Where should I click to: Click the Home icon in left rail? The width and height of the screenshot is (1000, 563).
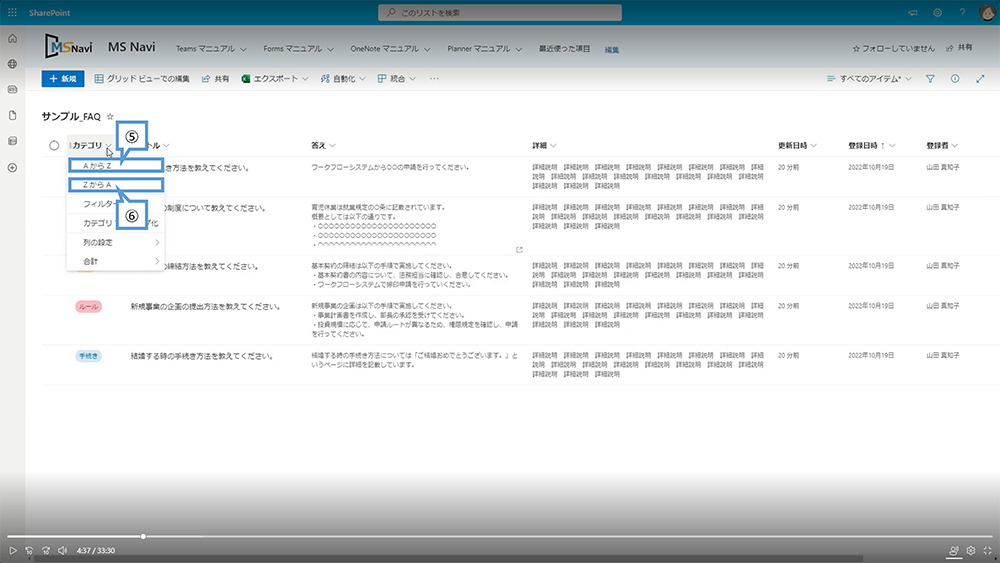pos(12,39)
